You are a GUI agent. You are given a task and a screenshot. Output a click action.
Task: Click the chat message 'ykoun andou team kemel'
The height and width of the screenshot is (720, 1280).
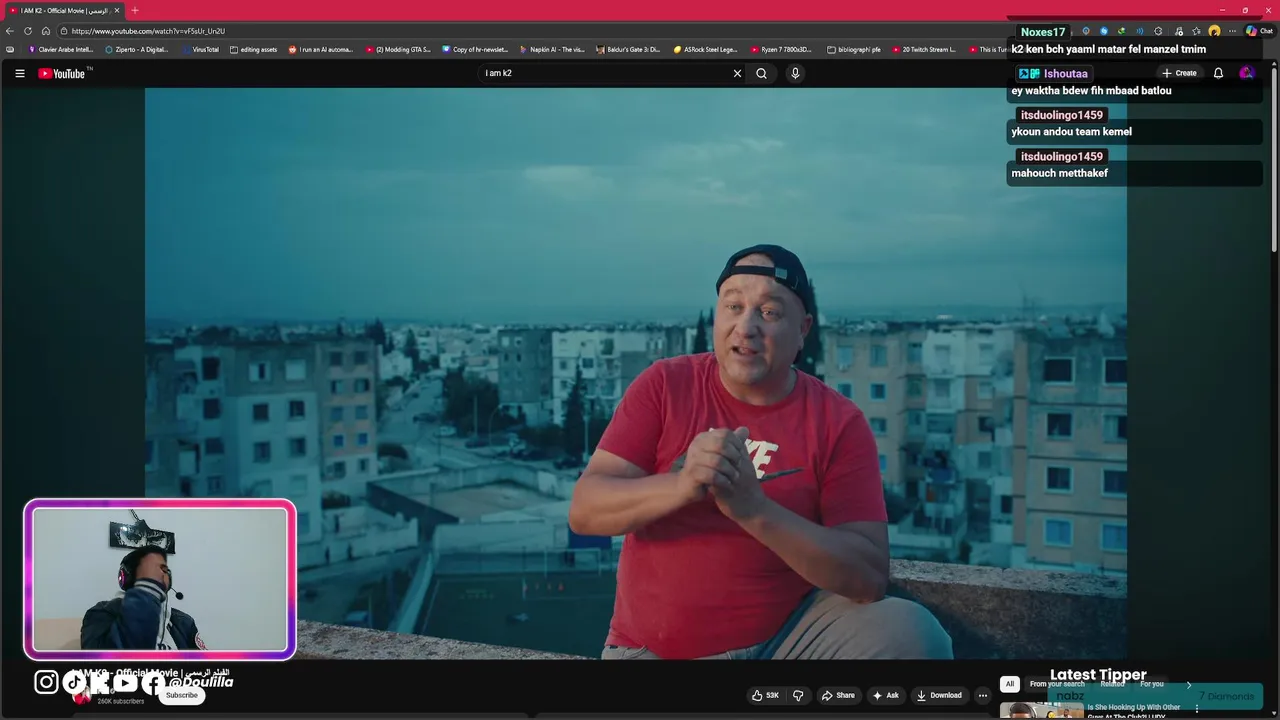1071,131
